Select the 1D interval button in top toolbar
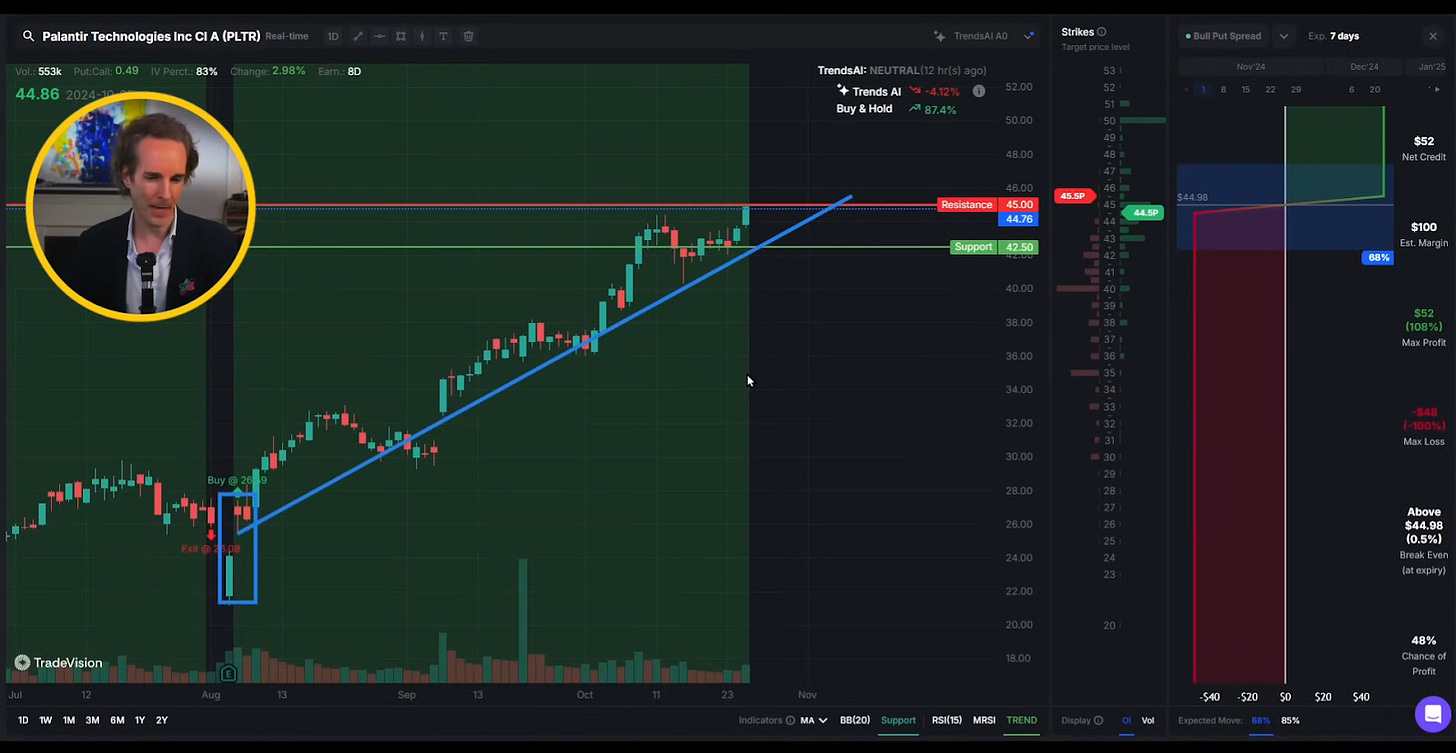 [333, 36]
